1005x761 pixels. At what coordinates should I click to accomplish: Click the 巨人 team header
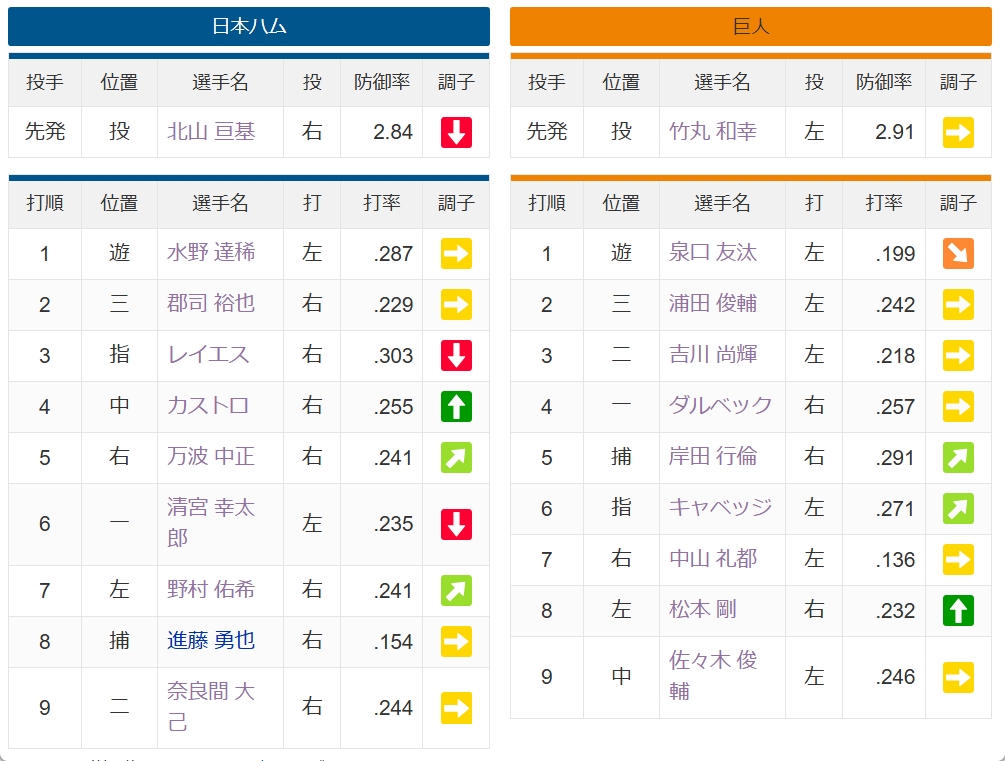pos(751,26)
